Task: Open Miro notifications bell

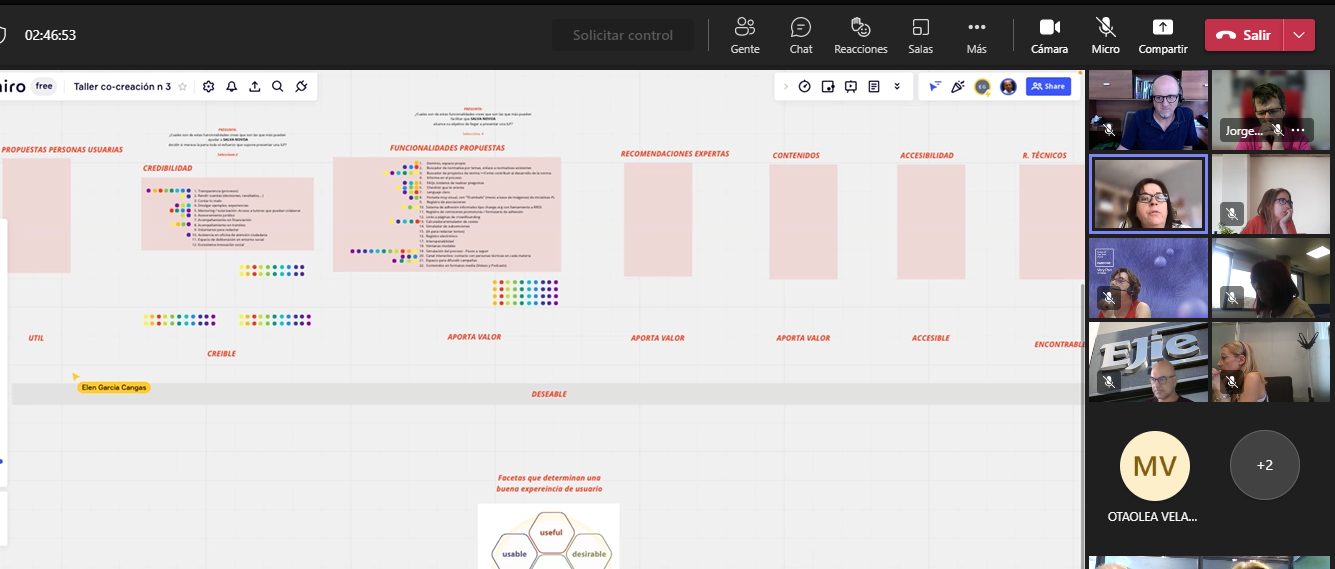Action: 231,87
